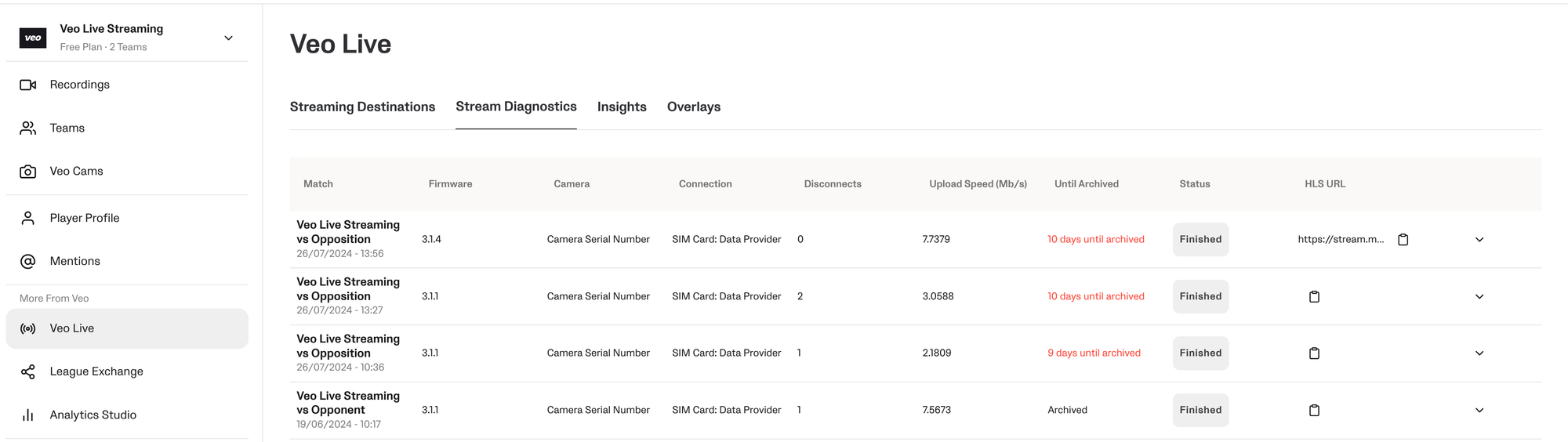Click the Analytics Studio bar chart icon

[x=28, y=415]
